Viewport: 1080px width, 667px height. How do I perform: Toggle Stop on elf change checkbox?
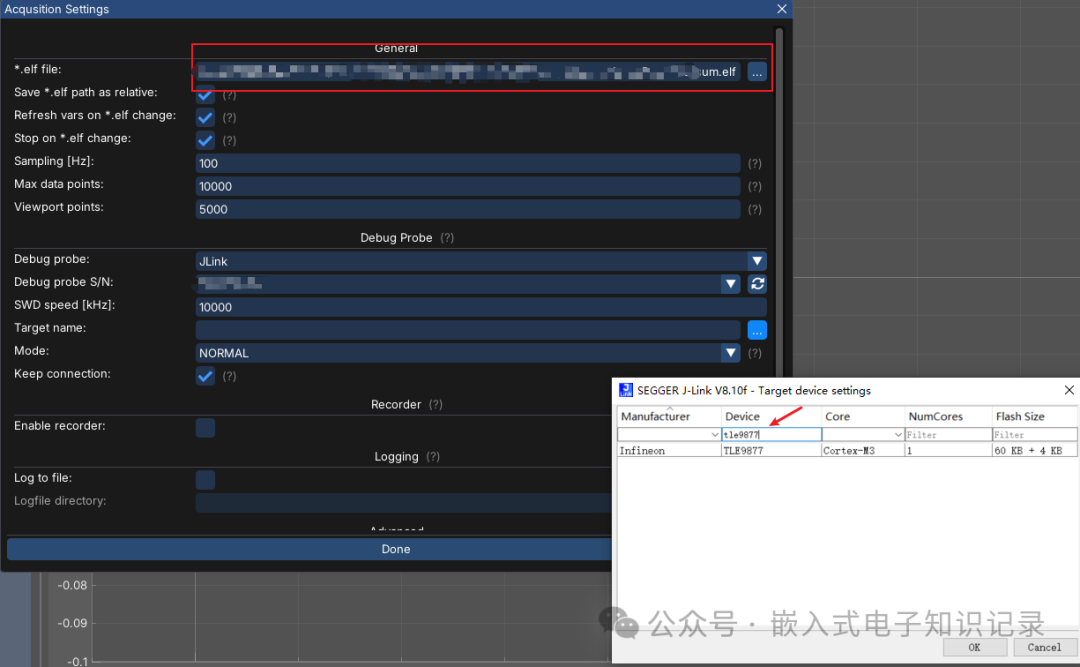(205, 141)
